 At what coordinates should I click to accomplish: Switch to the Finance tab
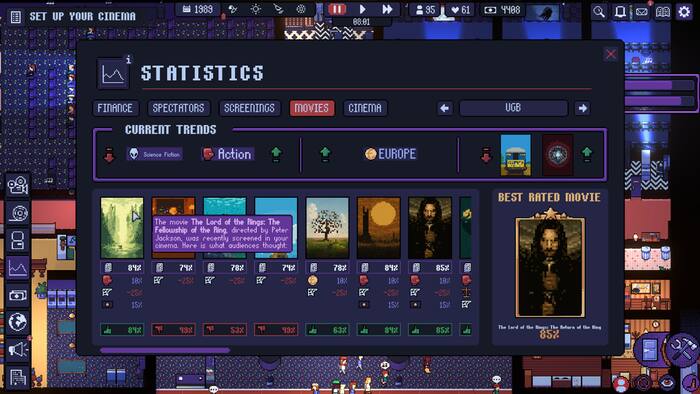click(x=115, y=108)
